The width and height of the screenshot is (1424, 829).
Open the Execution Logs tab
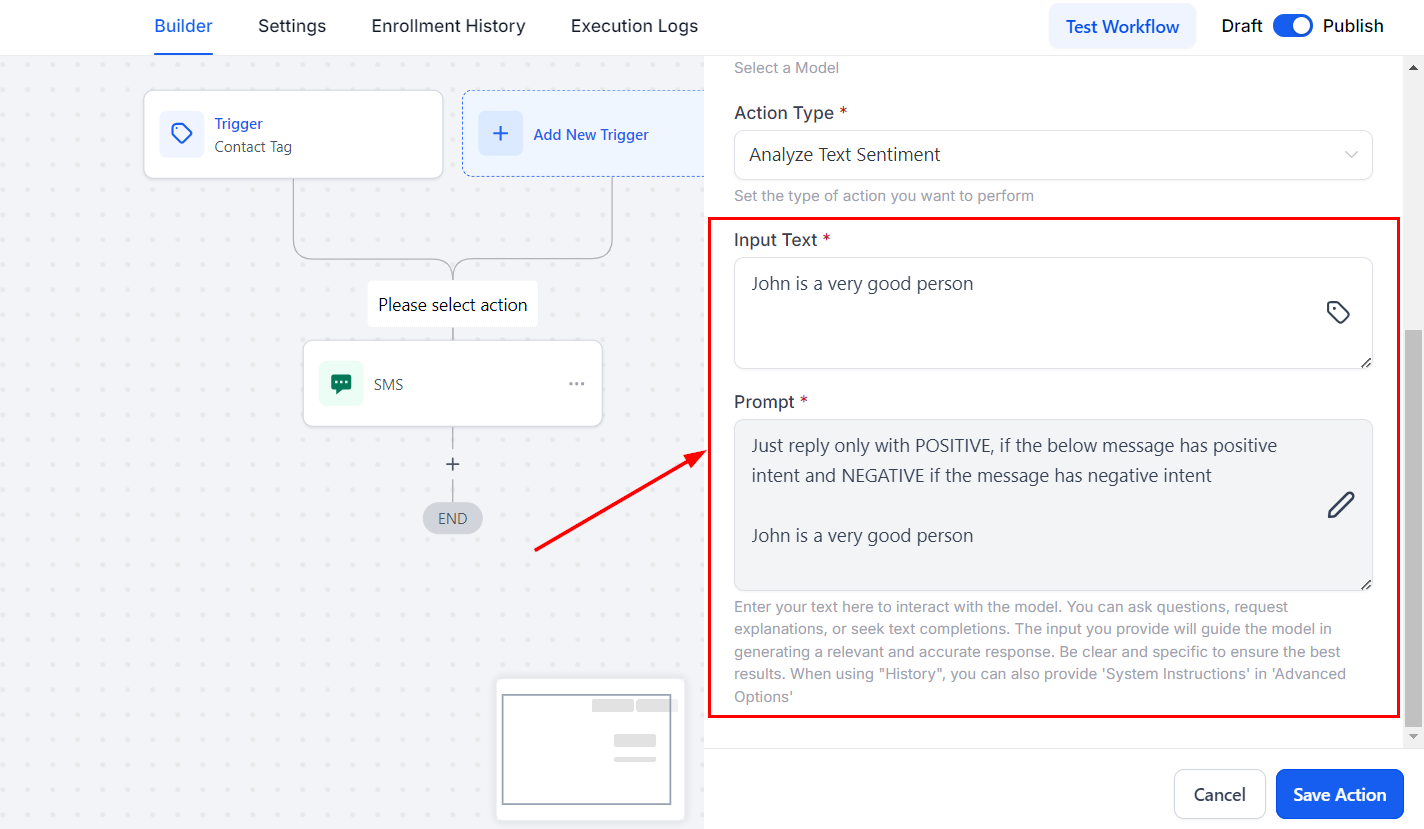click(634, 26)
